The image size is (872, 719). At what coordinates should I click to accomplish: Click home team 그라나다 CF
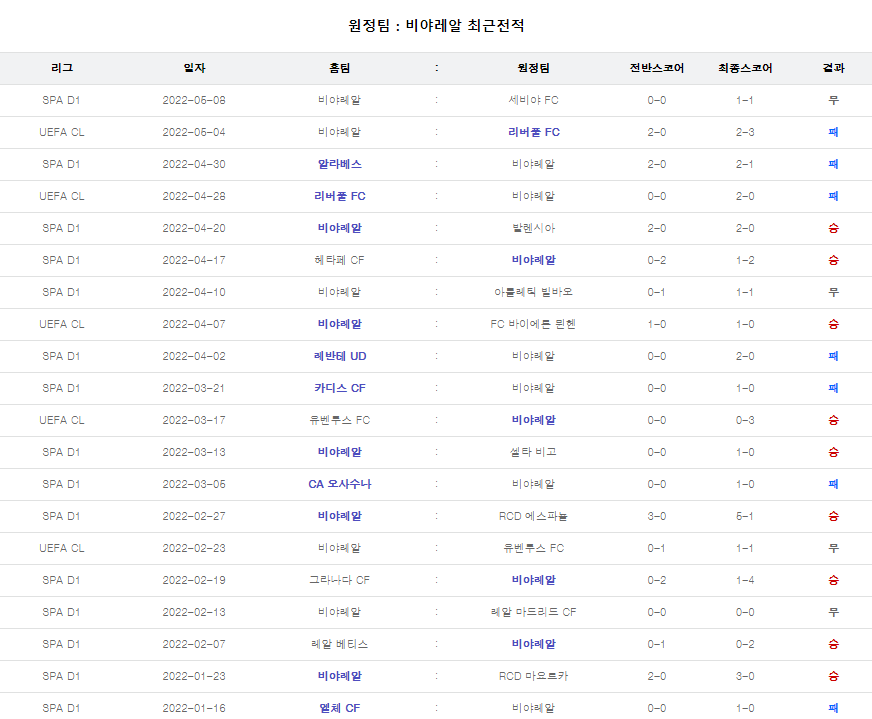(x=339, y=580)
